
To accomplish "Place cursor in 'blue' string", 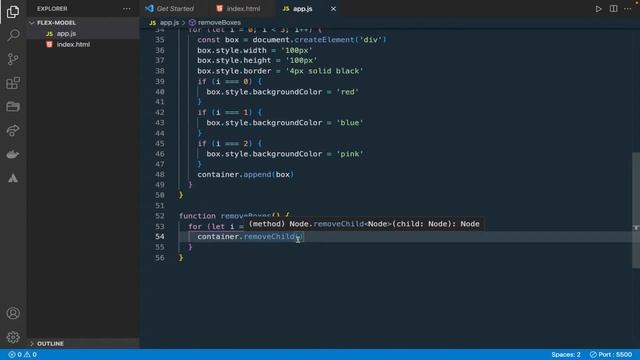I will click(x=350, y=123).
